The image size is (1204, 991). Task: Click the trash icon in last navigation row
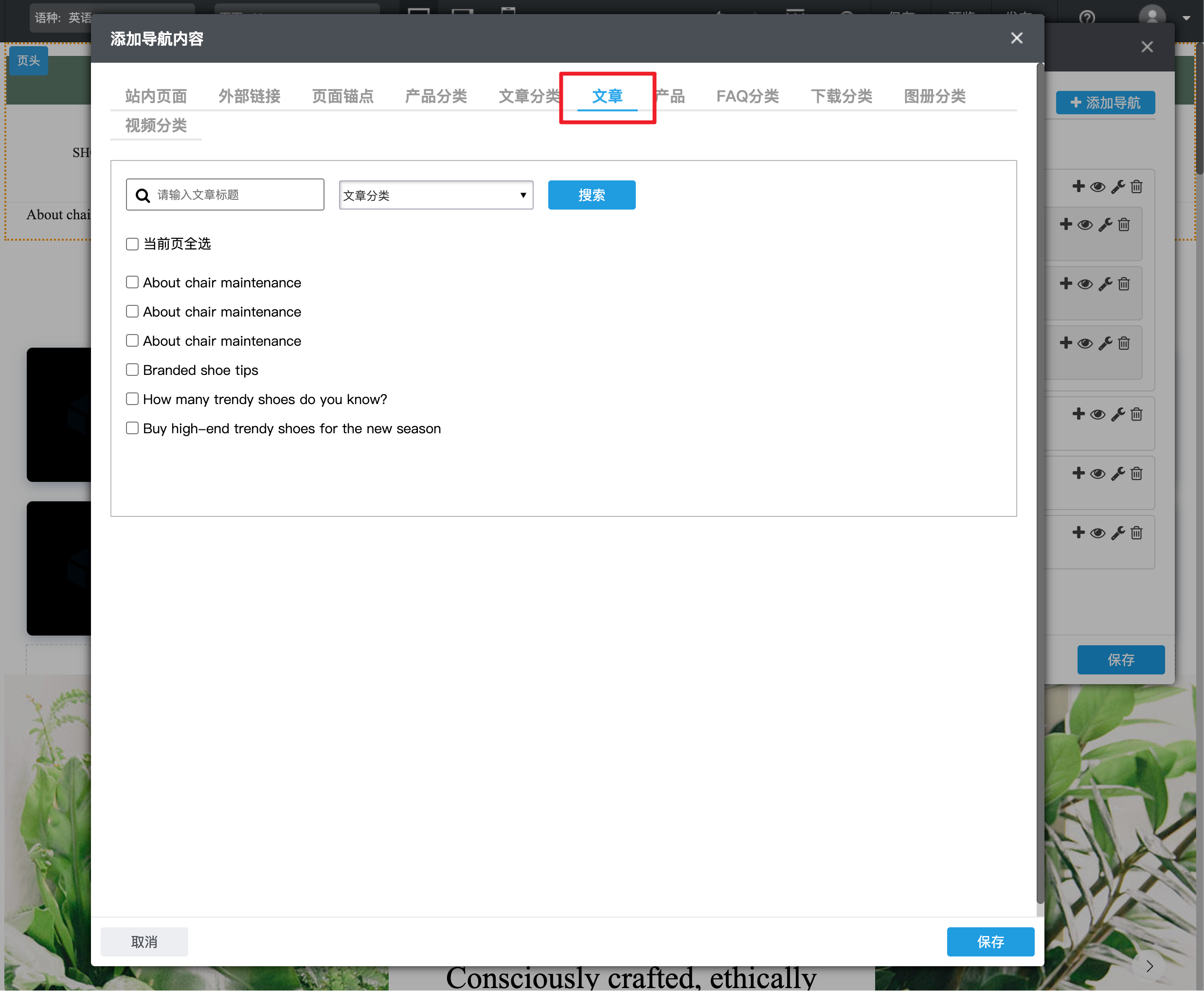coord(1136,532)
